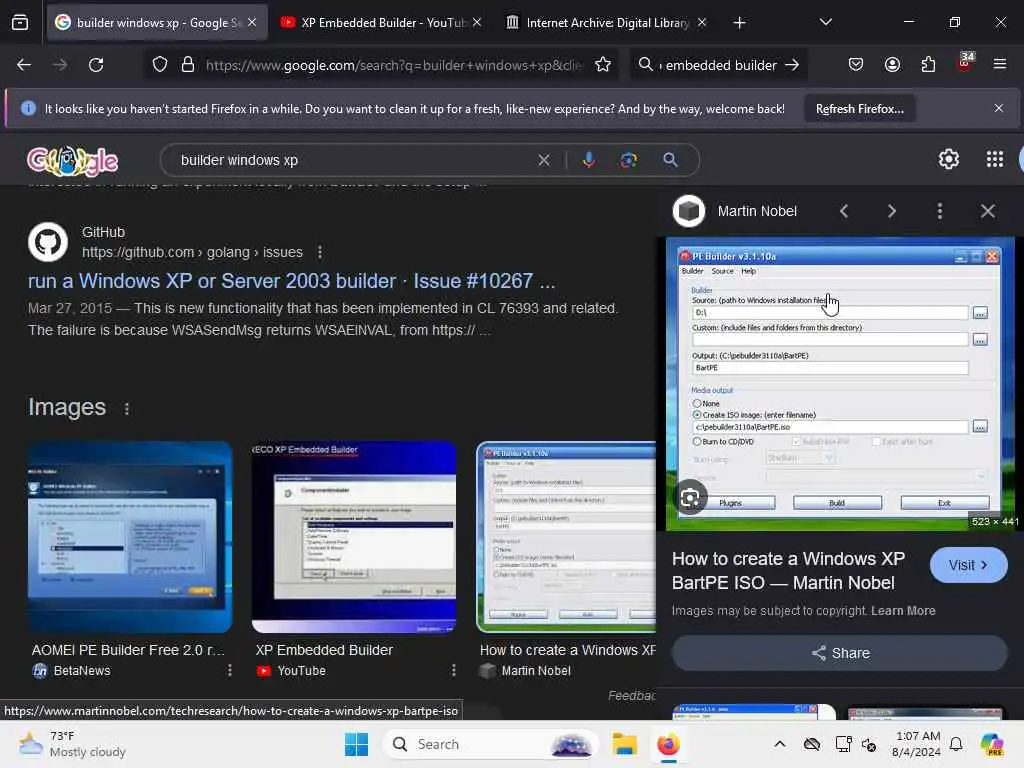Click the large PE Builder preview image
The width and height of the screenshot is (1024, 768).
click(x=840, y=384)
